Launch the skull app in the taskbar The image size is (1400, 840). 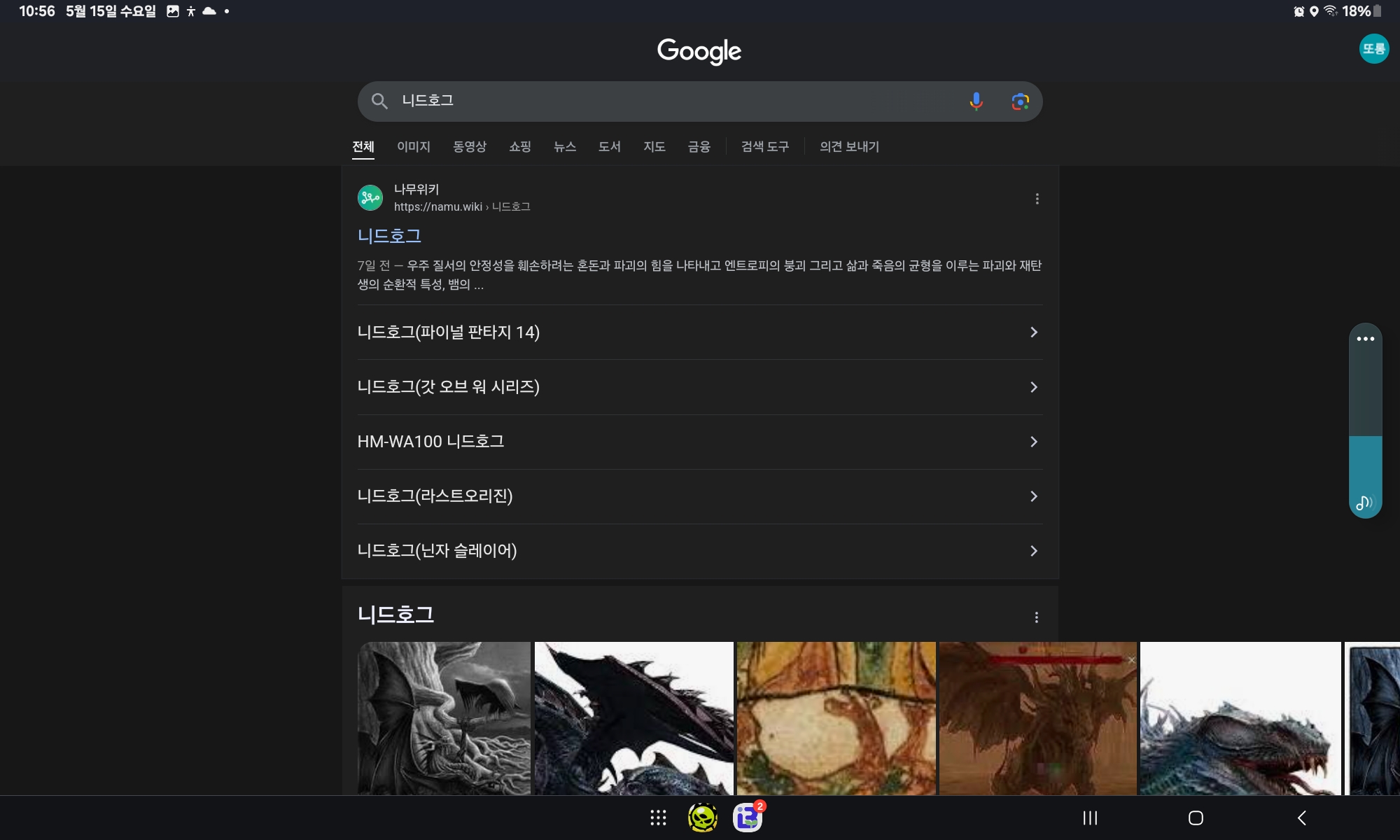703,818
